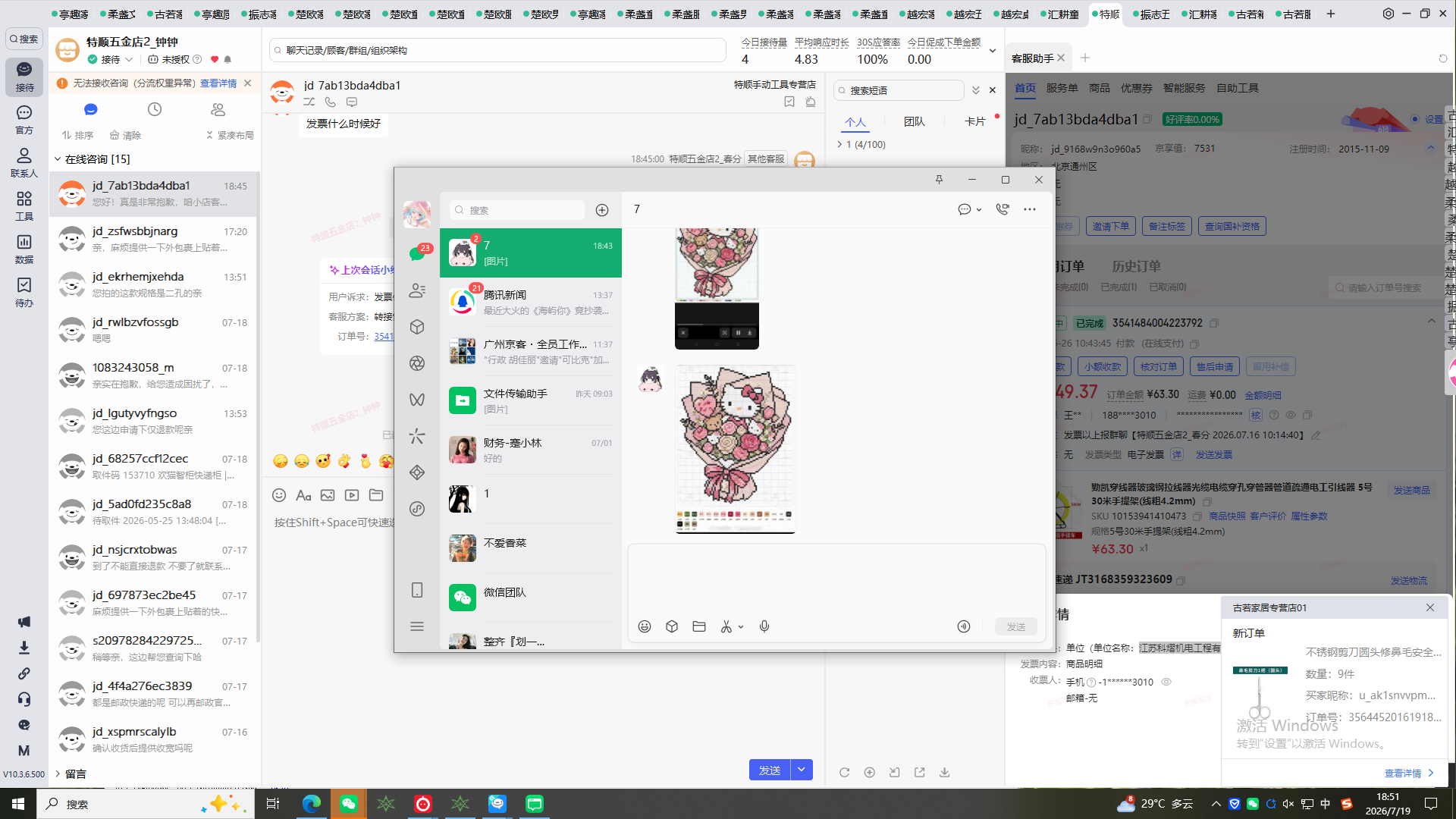Open 联系人 contacts in JD sidebar
Image resolution: width=1456 pixels, height=819 pixels.
coord(24,162)
